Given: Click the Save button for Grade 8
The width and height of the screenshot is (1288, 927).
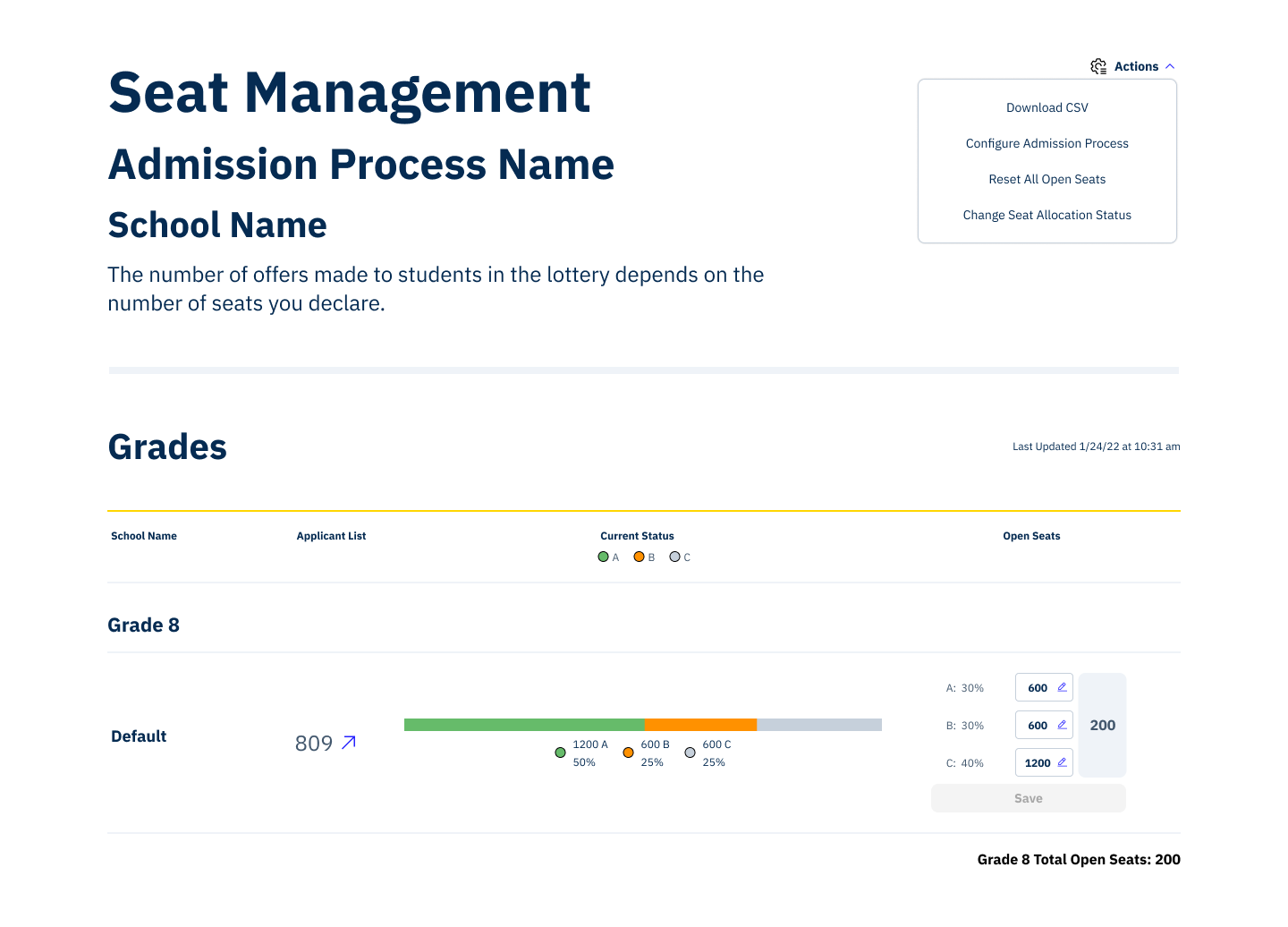Looking at the screenshot, I should (1028, 797).
